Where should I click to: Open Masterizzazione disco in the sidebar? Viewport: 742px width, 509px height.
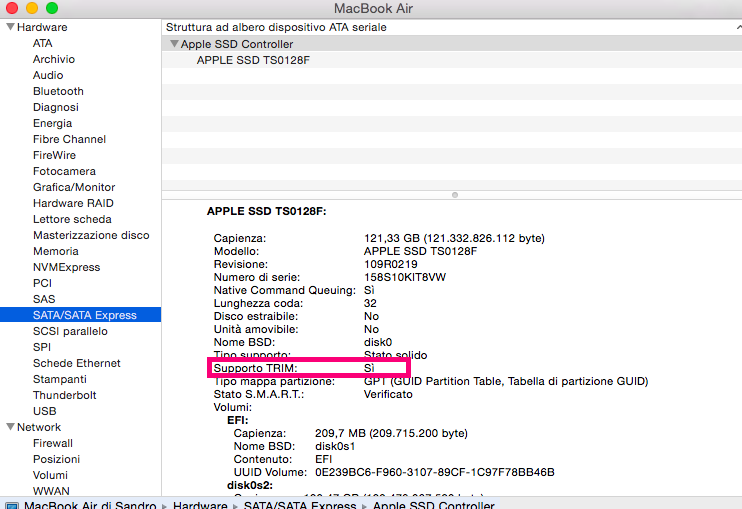pyautogui.click(x=91, y=235)
